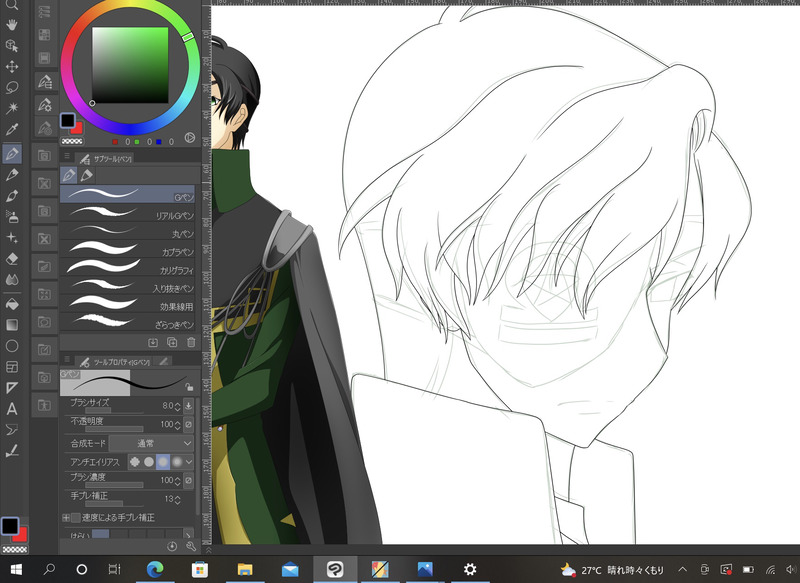The height and width of the screenshot is (583, 800).
Task: Open sub tool detail wrench icon
Action: tap(191, 547)
